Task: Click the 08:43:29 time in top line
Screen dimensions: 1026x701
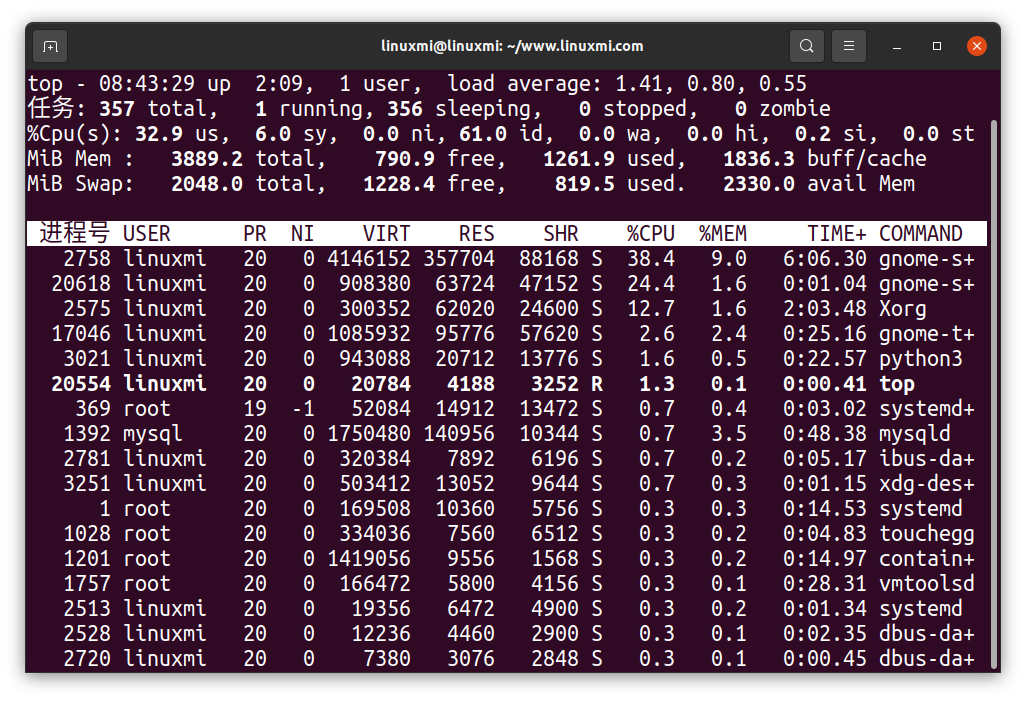Action: pyautogui.click(x=147, y=84)
